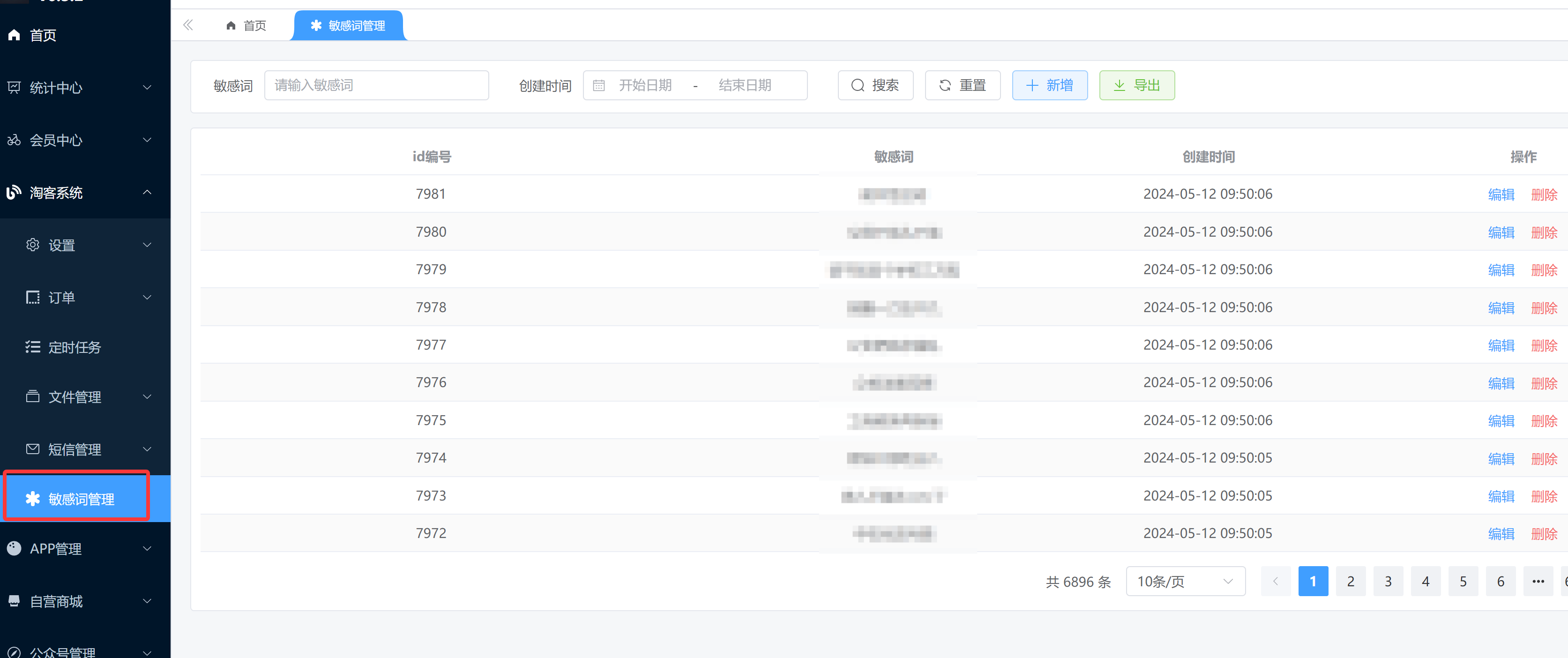Open the 10条/页 page size dropdown
The height and width of the screenshot is (658, 1568).
[x=1185, y=581]
